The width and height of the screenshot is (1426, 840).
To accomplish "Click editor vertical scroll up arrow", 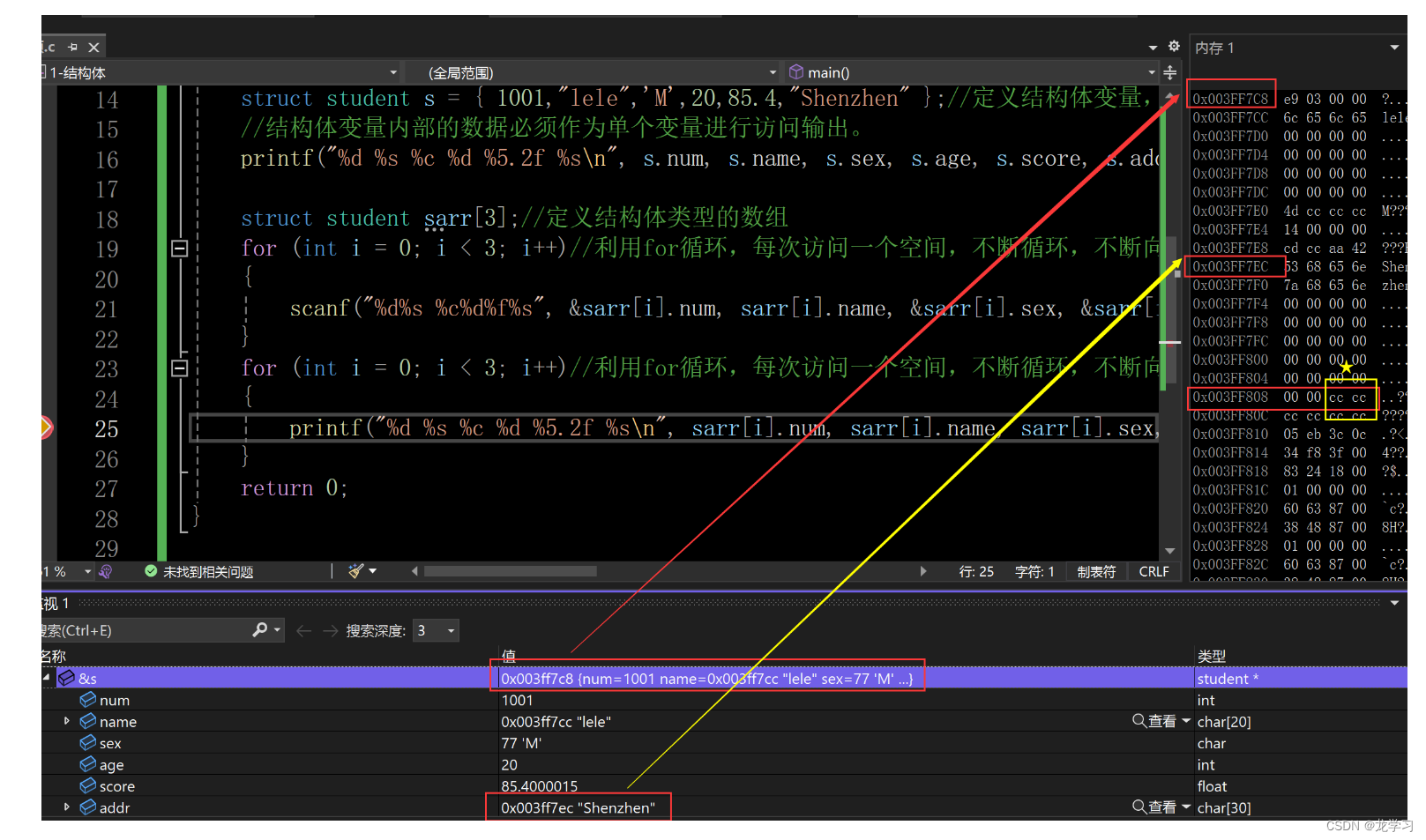I will pos(1170,95).
